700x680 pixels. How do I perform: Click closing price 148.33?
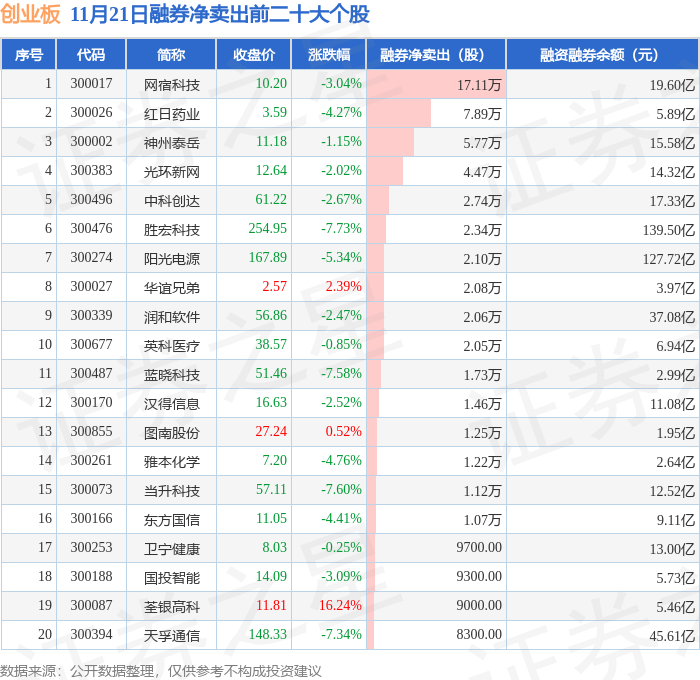click(x=267, y=635)
